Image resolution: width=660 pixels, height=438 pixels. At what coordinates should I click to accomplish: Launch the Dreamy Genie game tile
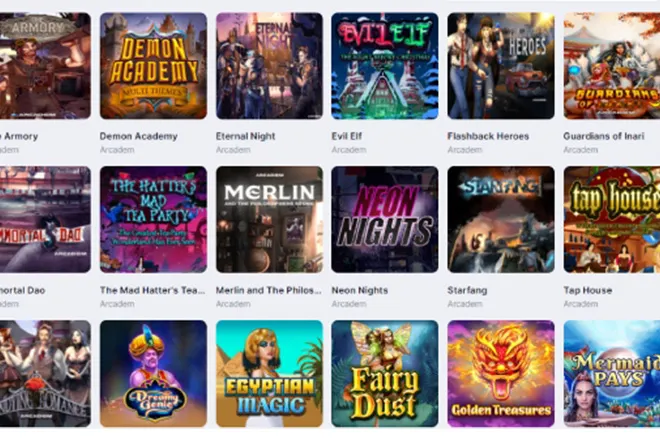153,374
